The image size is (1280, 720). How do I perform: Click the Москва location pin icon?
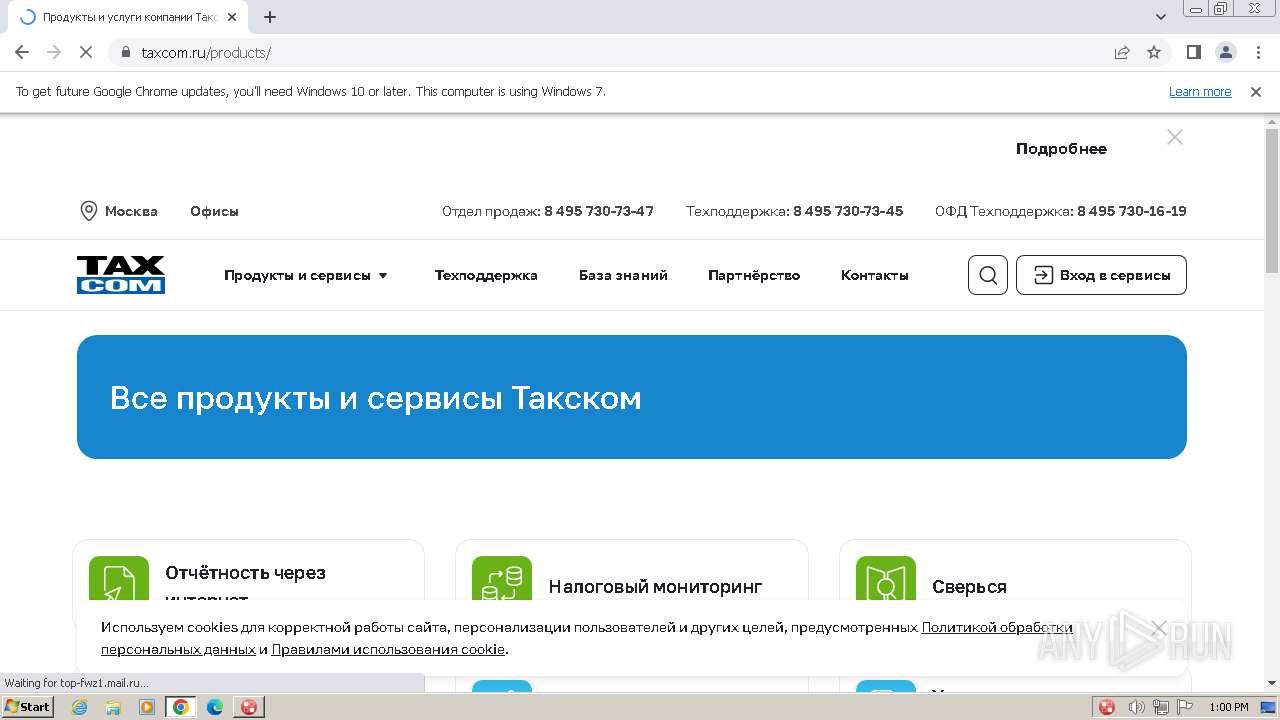pos(88,211)
